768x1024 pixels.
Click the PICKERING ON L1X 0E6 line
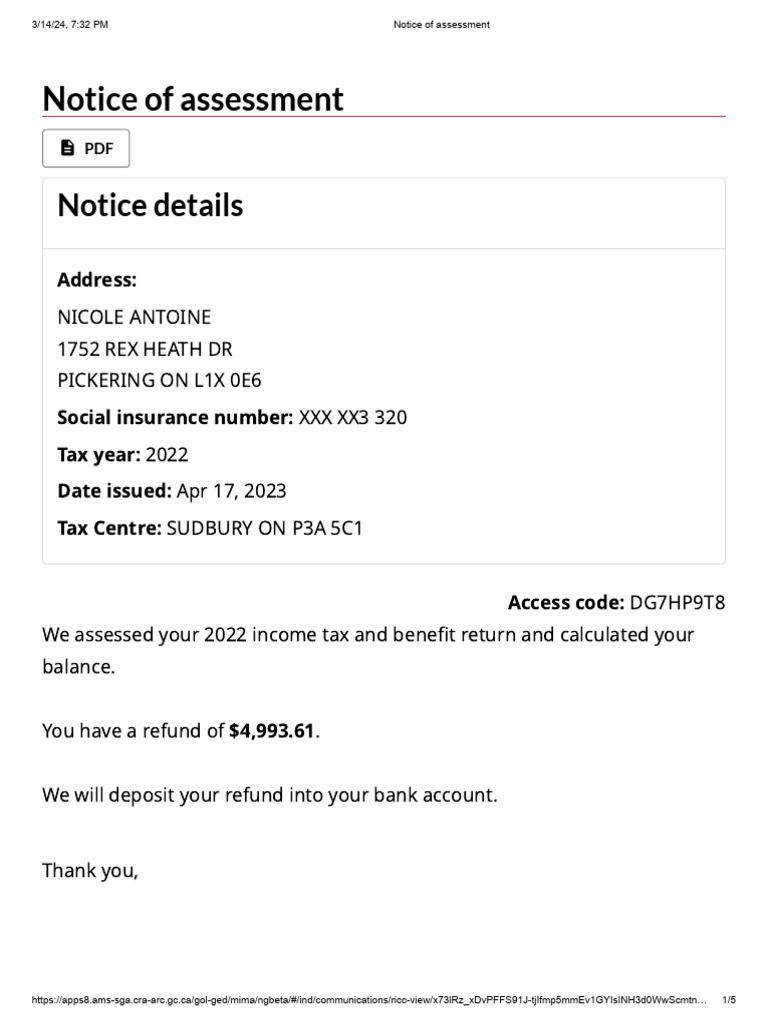click(159, 380)
